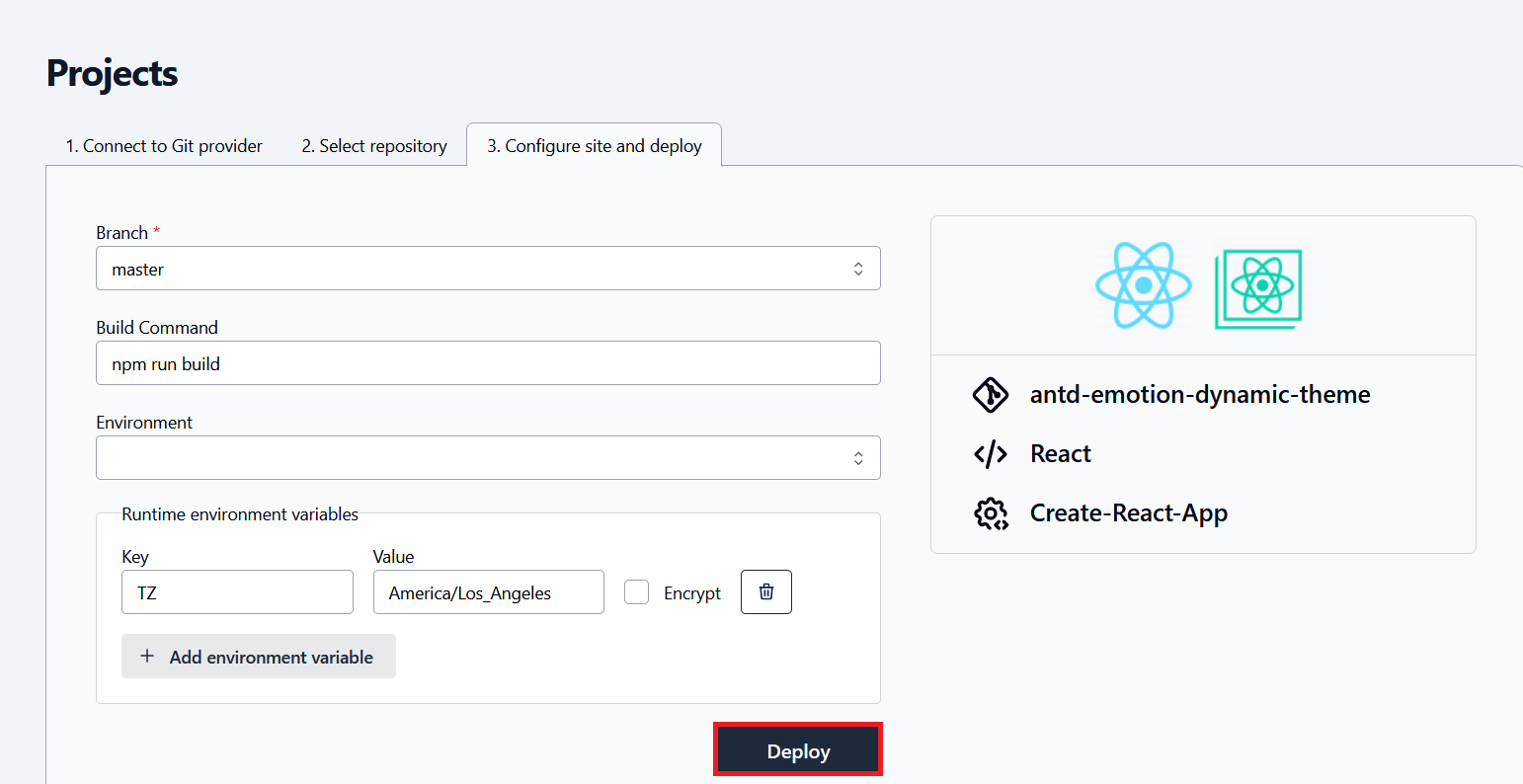This screenshot has height=784, width=1523.
Task: Click the Build Command input field
Action: 488,363
